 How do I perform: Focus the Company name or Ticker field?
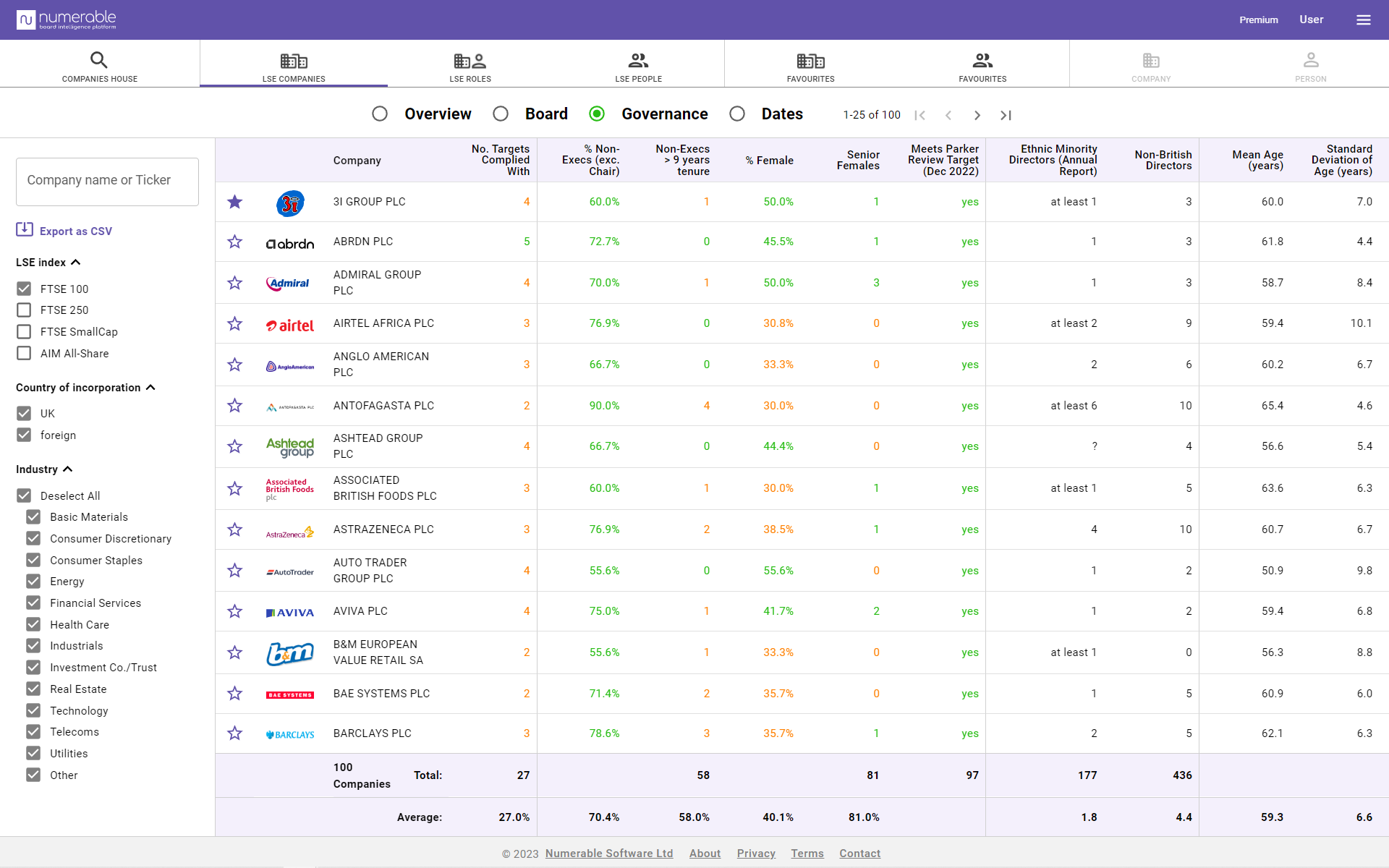click(107, 182)
